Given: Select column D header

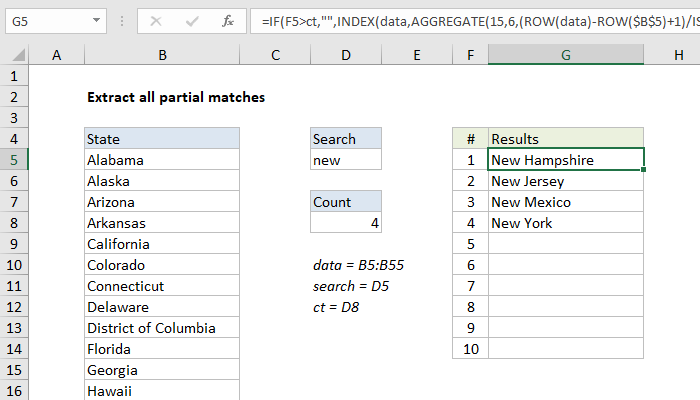Looking at the screenshot, I should 345,58.
